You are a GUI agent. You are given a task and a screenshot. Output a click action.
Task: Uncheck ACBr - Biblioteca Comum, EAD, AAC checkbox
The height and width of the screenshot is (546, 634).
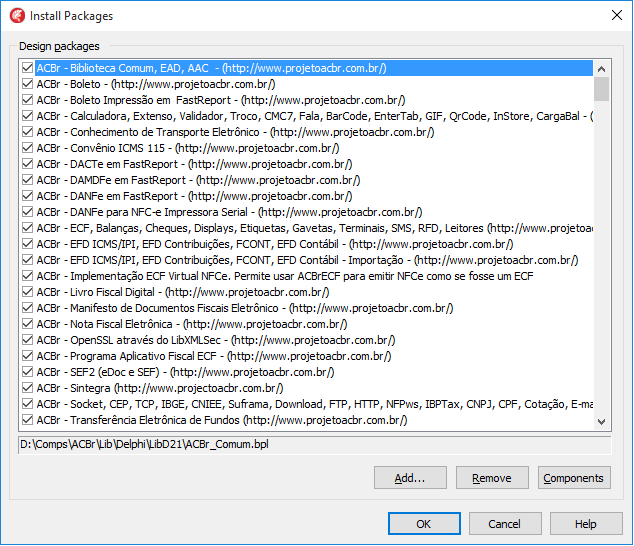click(27, 68)
